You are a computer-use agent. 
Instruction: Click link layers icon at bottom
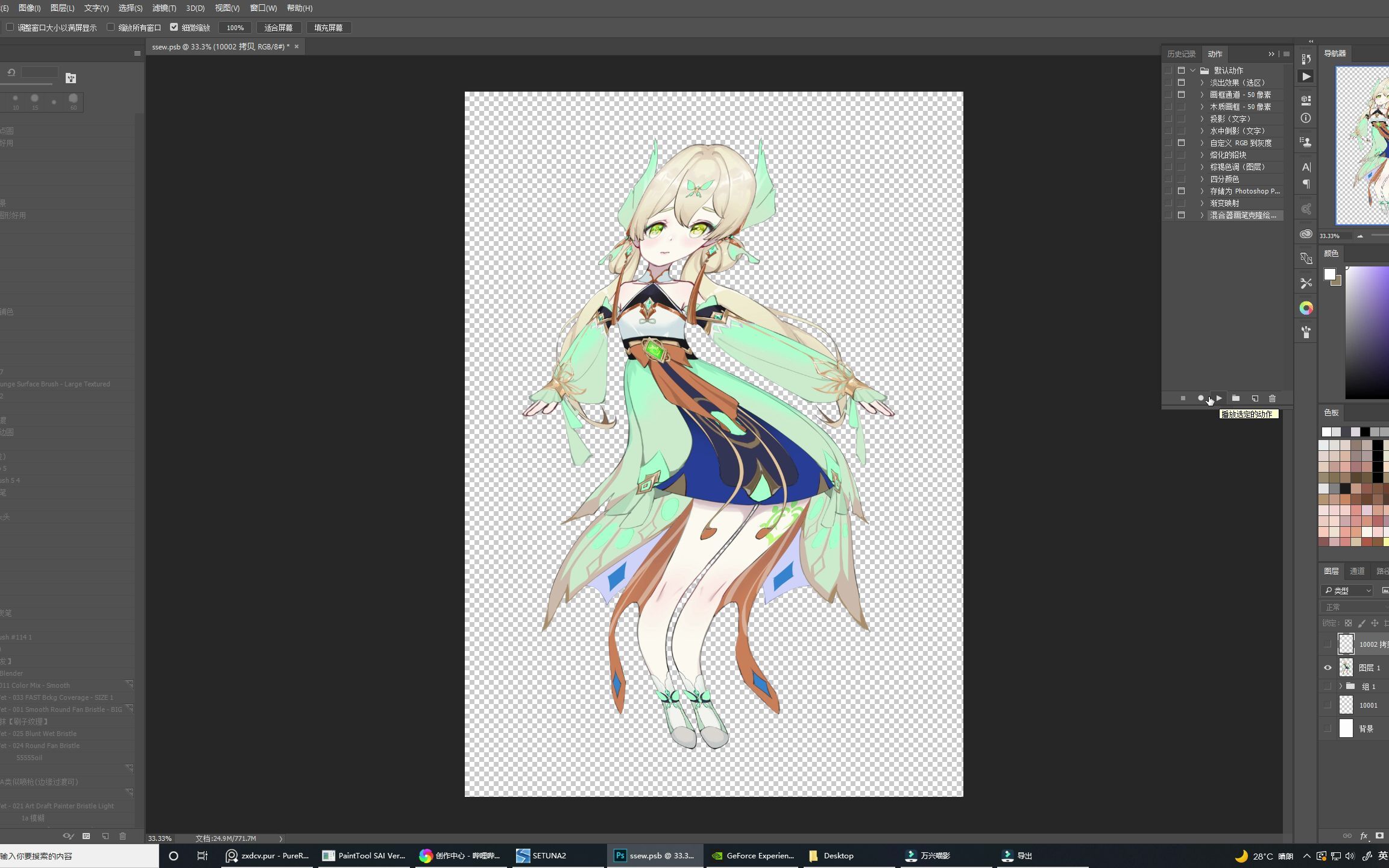1347,835
